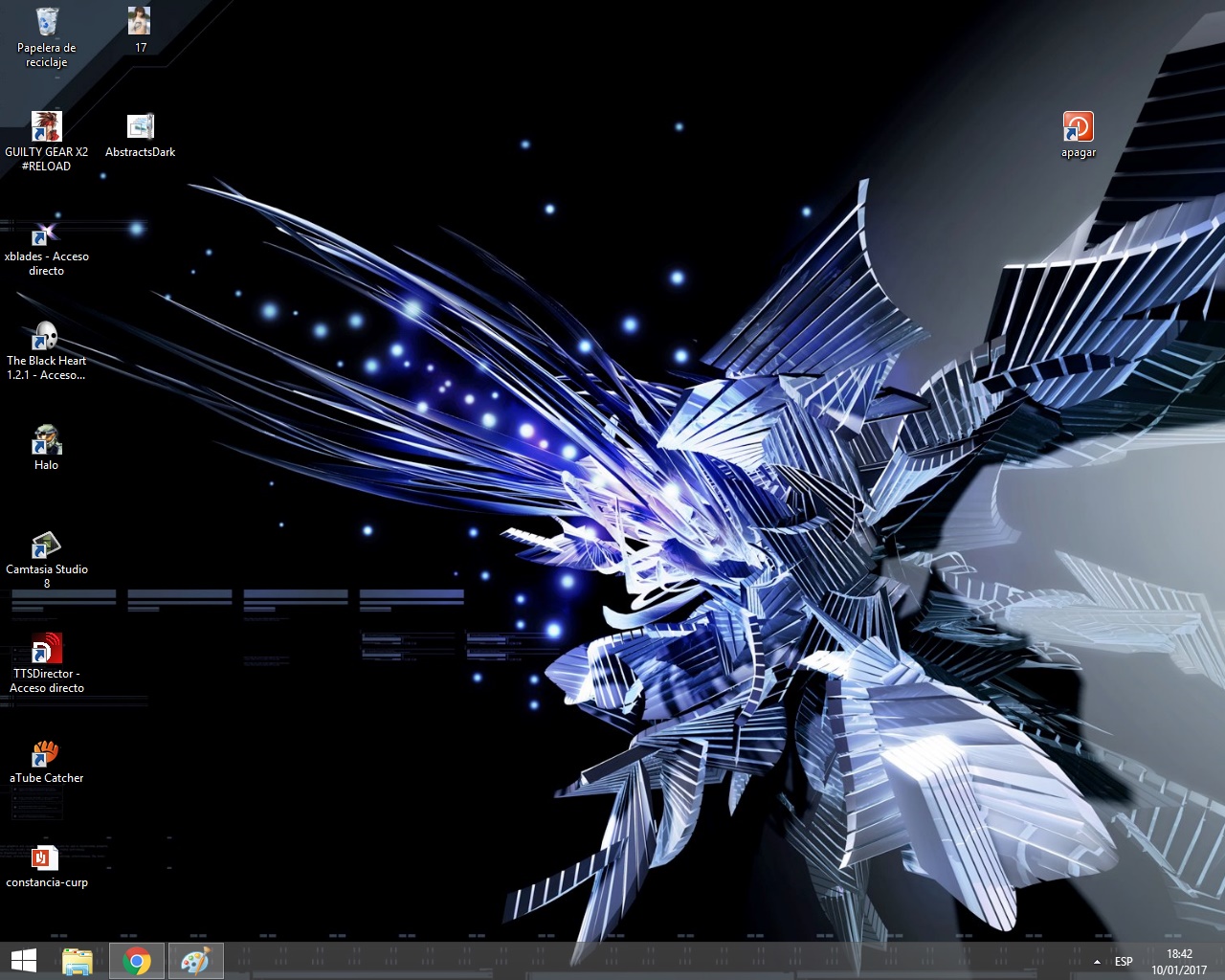Viewport: 1225px width, 980px height.
Task: Click the Halo game icon
Action: click(46, 440)
